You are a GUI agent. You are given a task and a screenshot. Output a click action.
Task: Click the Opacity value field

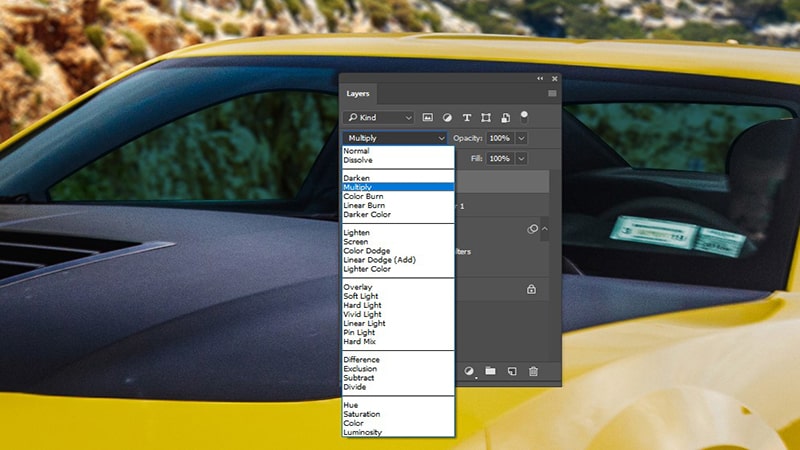(x=499, y=138)
